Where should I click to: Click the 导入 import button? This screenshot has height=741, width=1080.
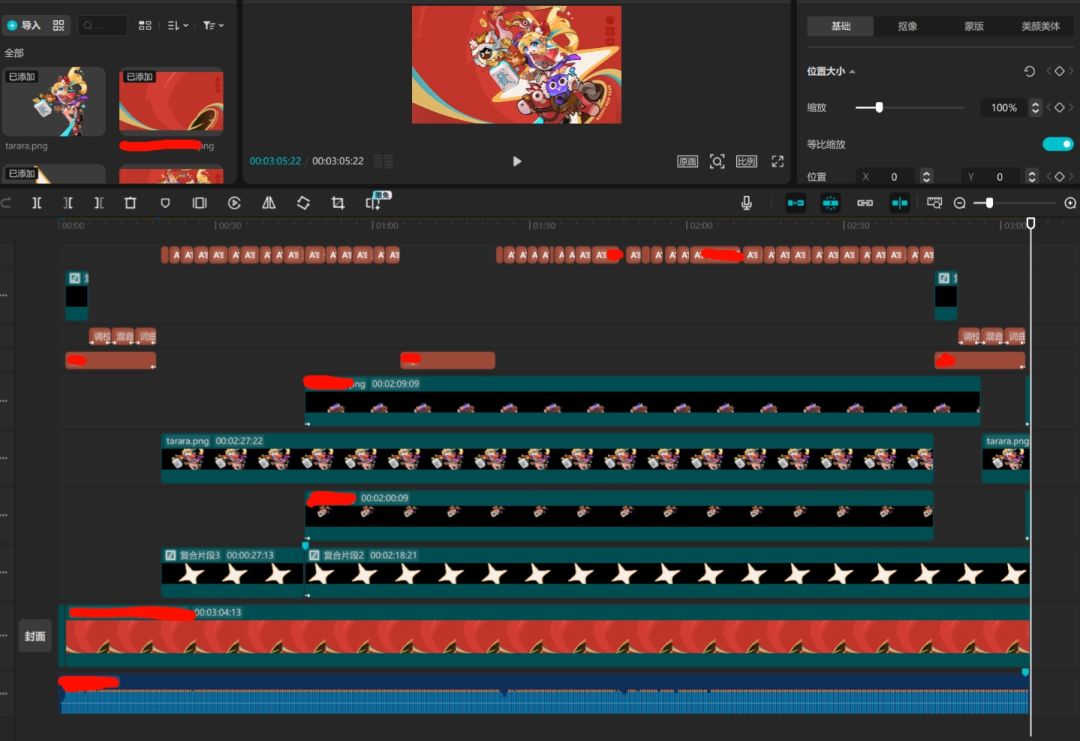point(24,25)
